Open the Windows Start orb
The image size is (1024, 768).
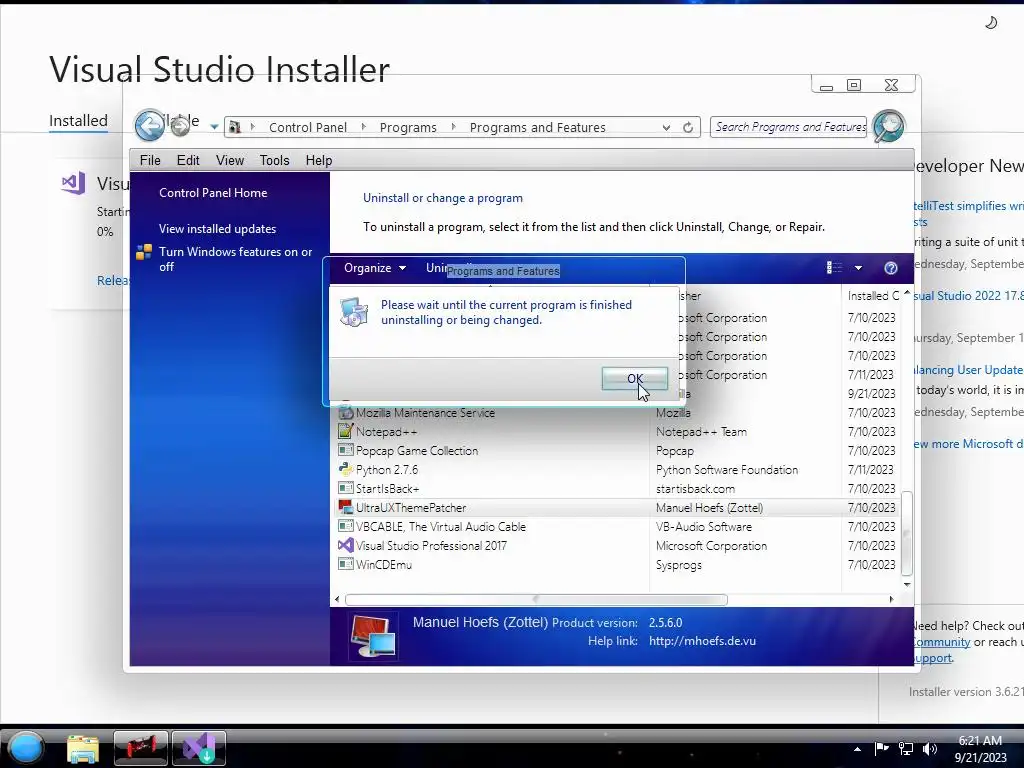[25, 748]
